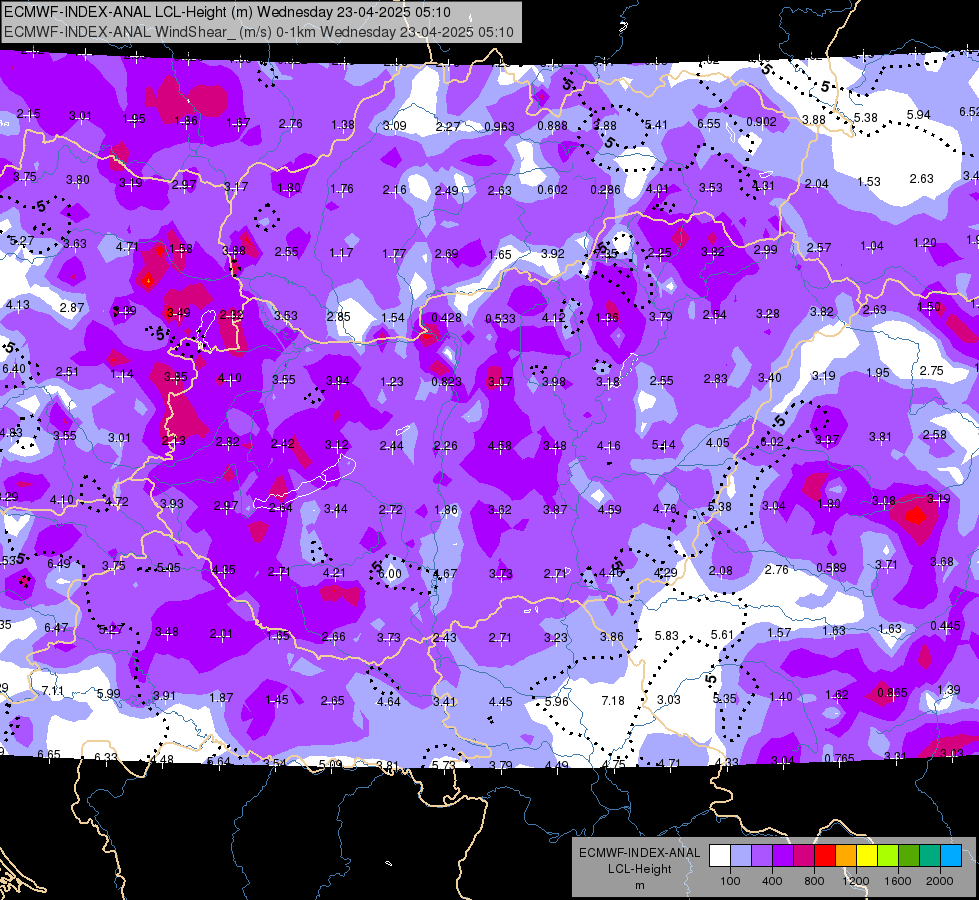Click the legend label 1200
This screenshot has width=979, height=900.
855,881
